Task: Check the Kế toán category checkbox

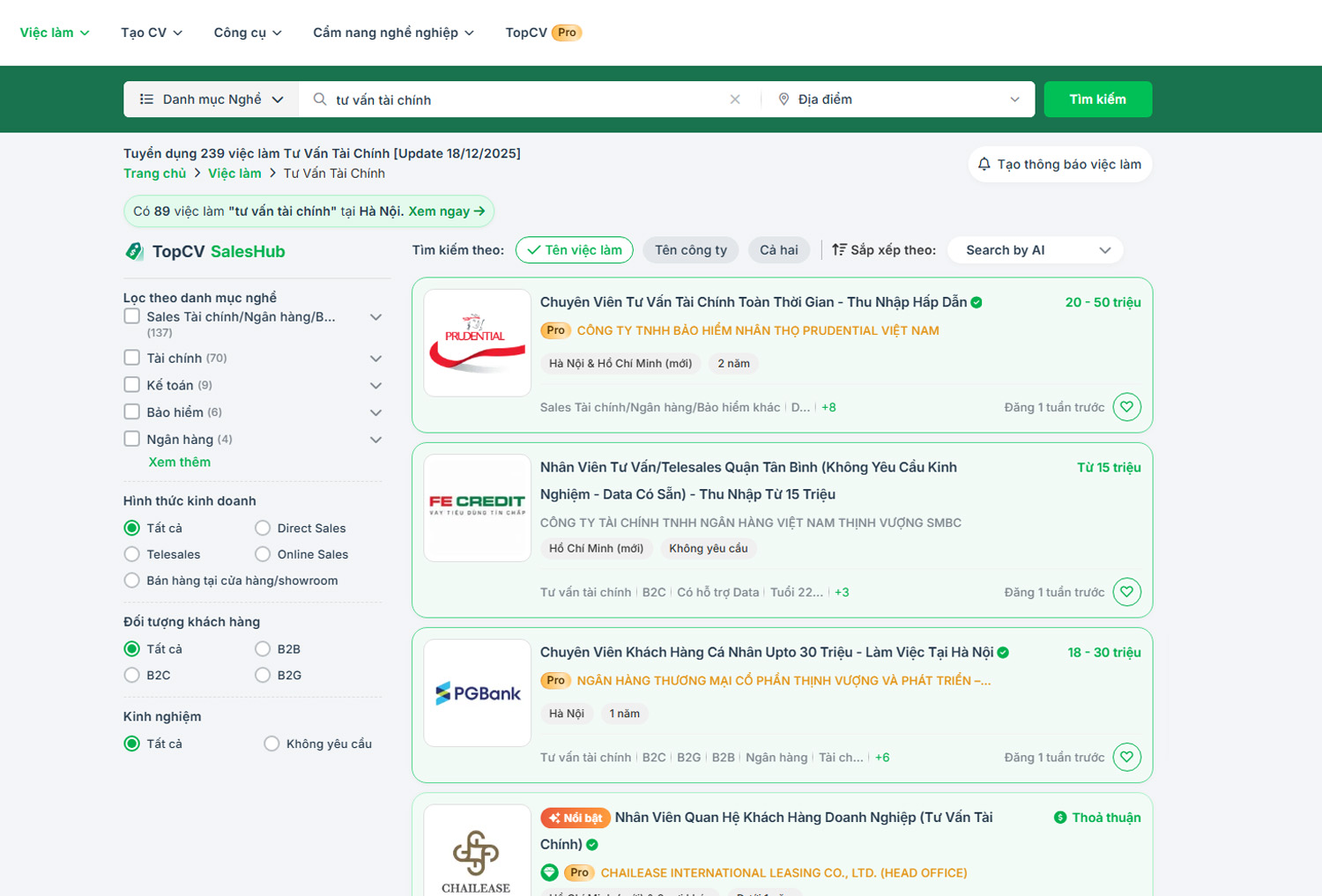Action: pos(132,385)
